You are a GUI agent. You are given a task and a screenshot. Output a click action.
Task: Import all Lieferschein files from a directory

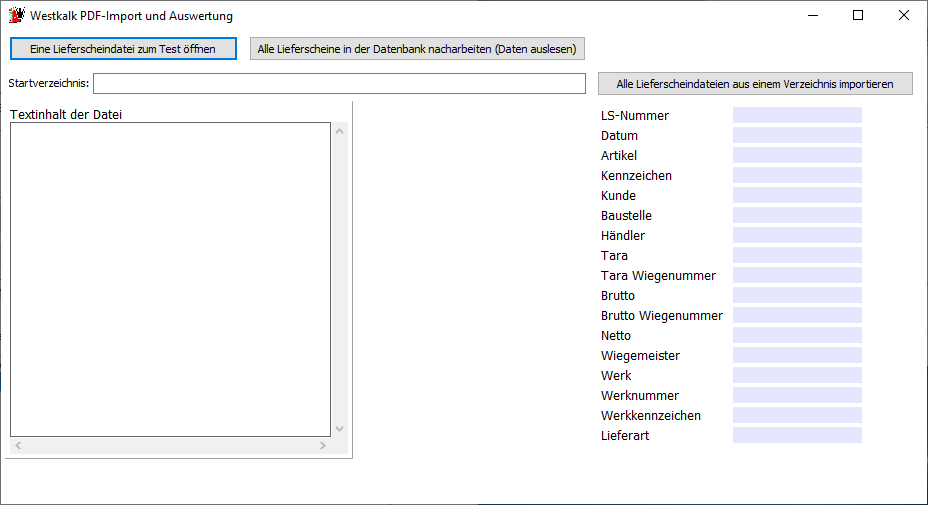755,83
